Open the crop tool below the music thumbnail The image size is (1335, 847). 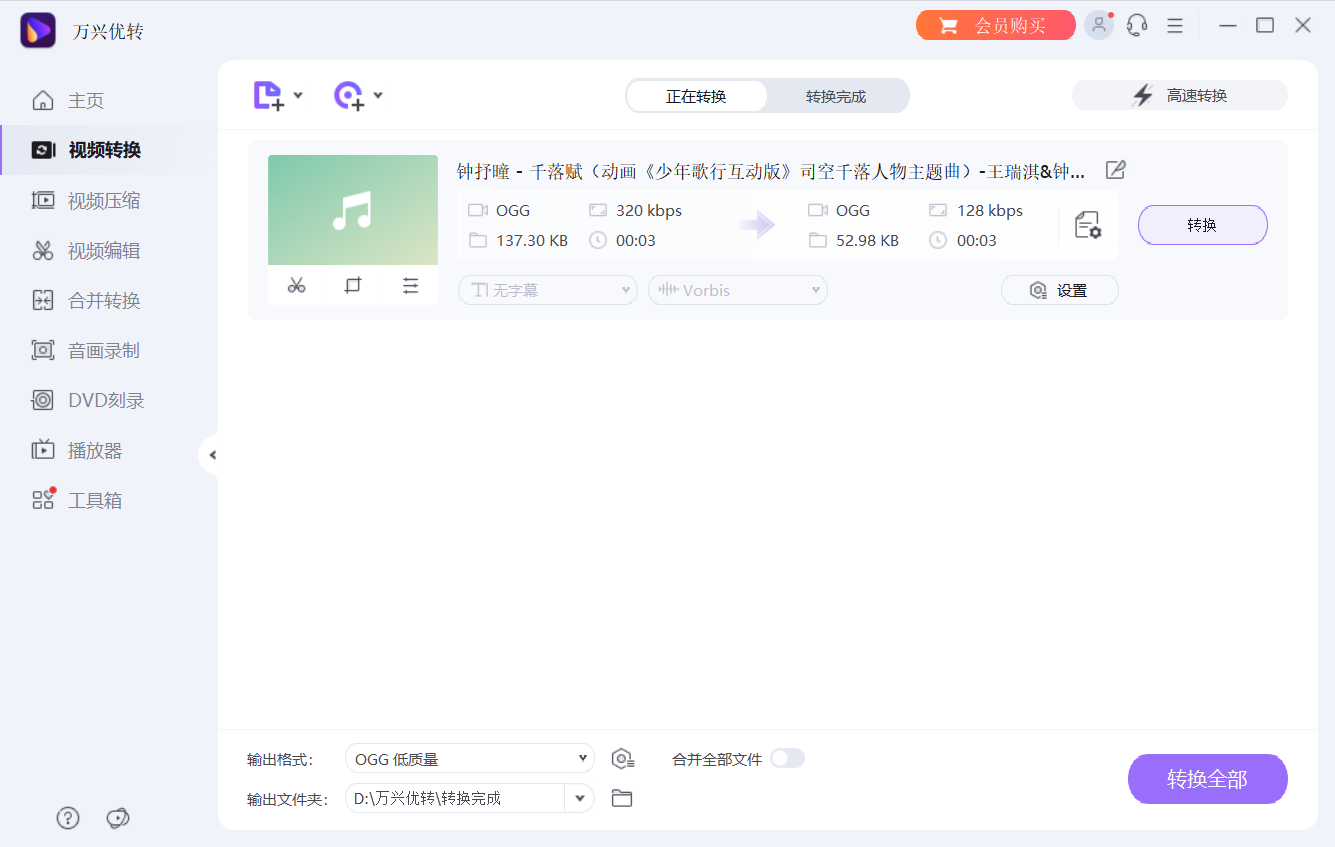pos(352,285)
